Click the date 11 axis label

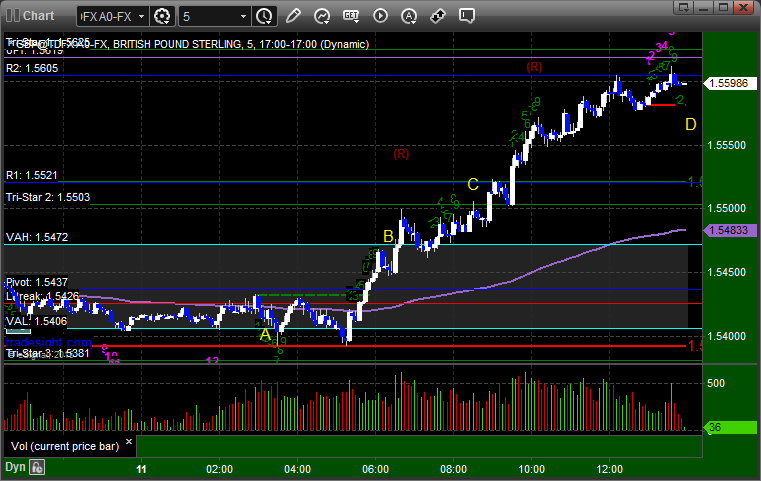141,469
